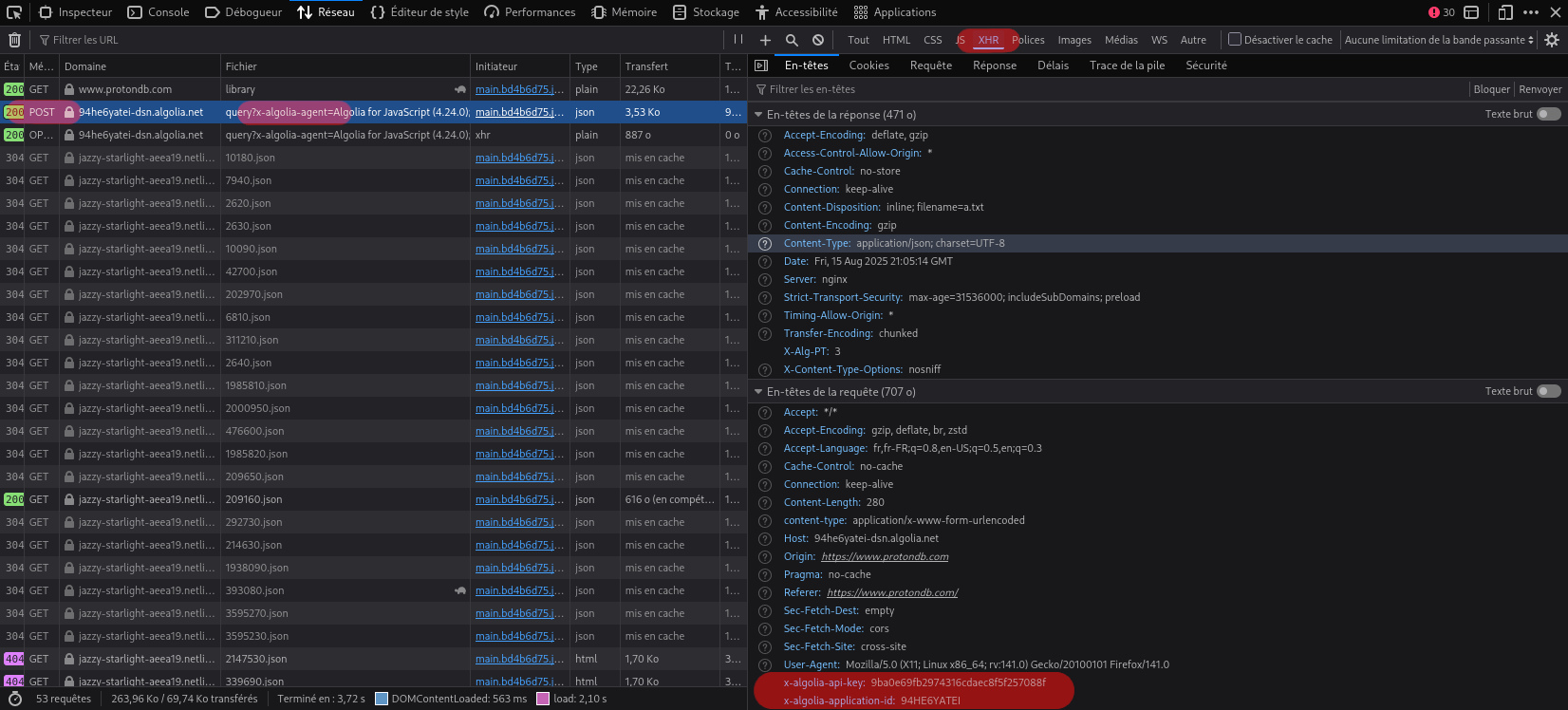Screen dimensions: 1568x710
Task: Enable the Désactiver le cache checkbox
Action: [1235, 40]
